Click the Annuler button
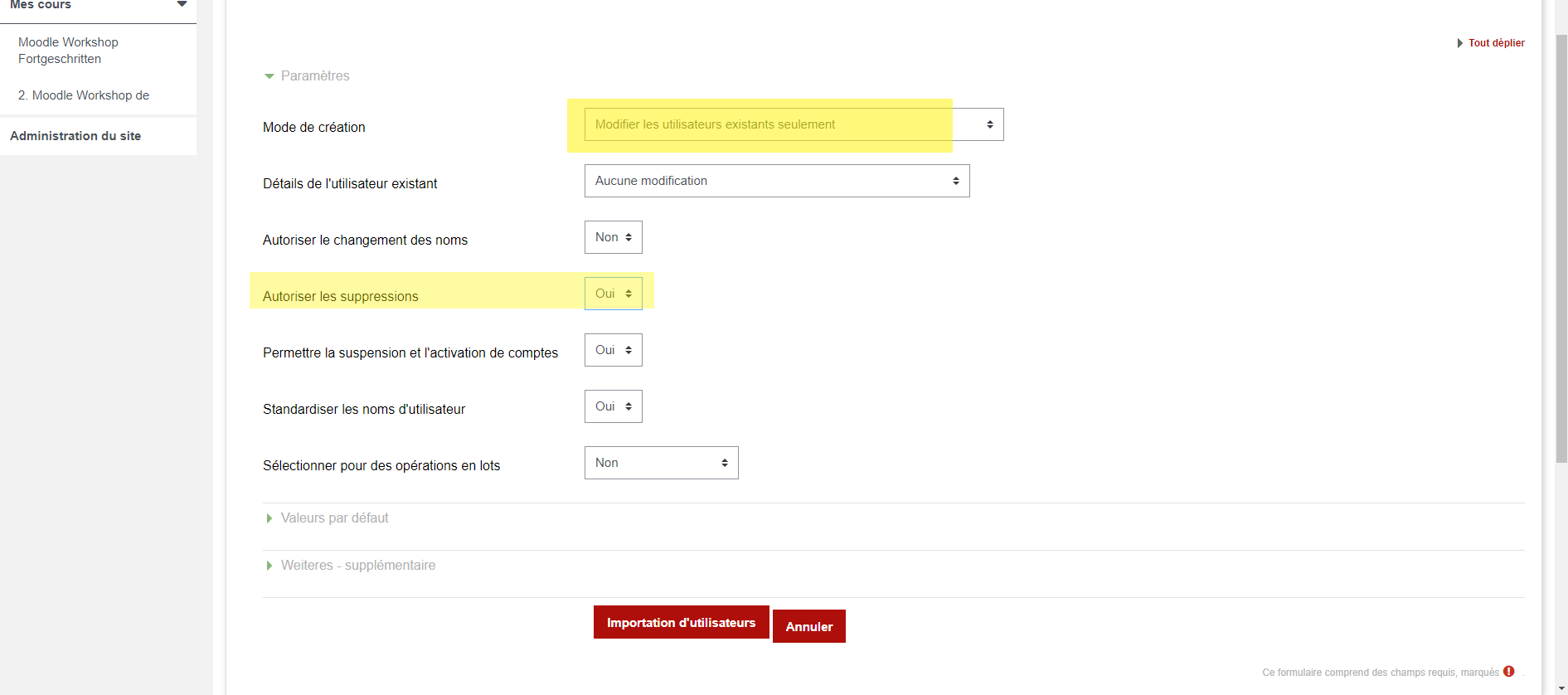The width and height of the screenshot is (1568, 695). (808, 626)
